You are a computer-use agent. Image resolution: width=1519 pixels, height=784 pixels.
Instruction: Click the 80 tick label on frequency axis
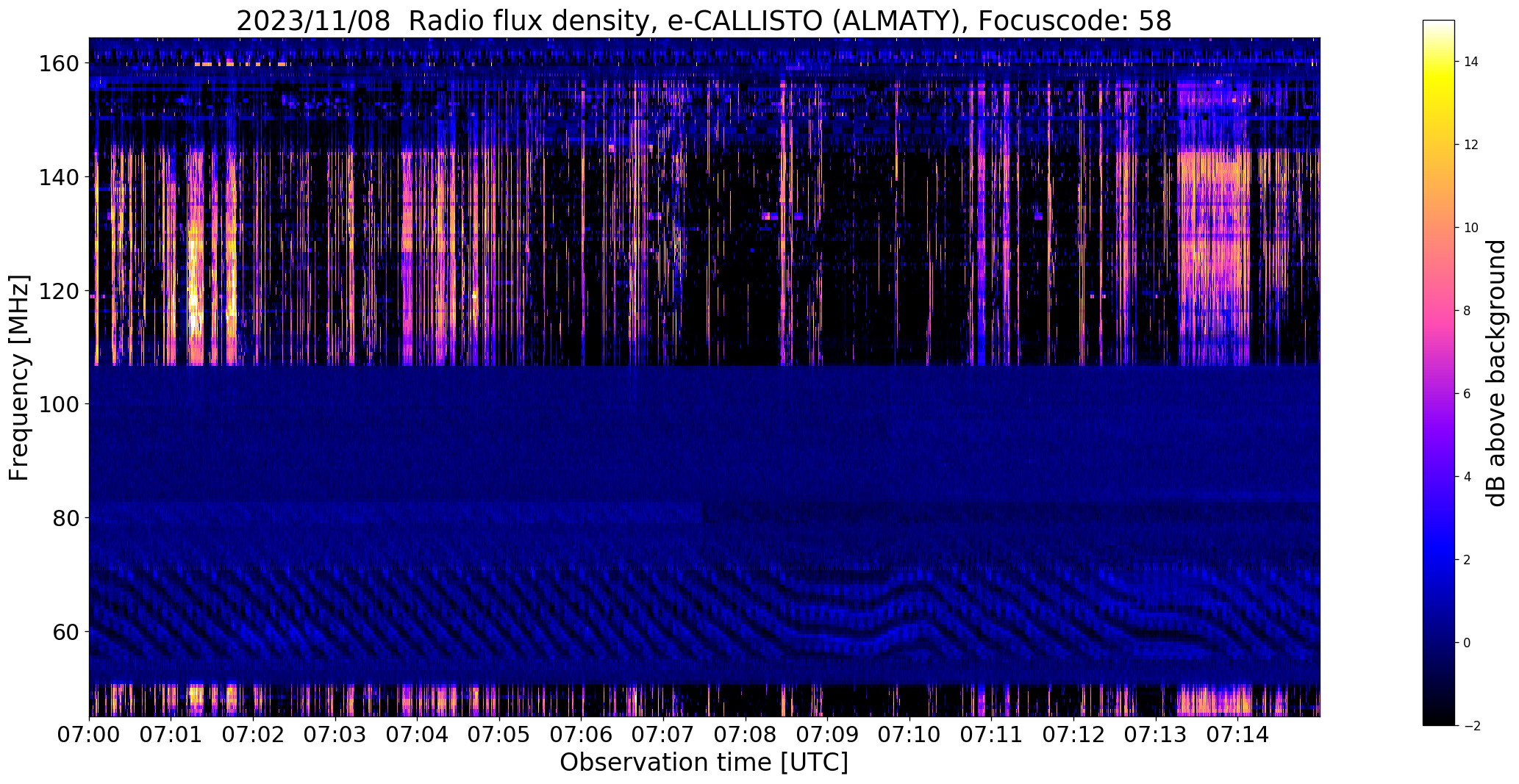66,518
